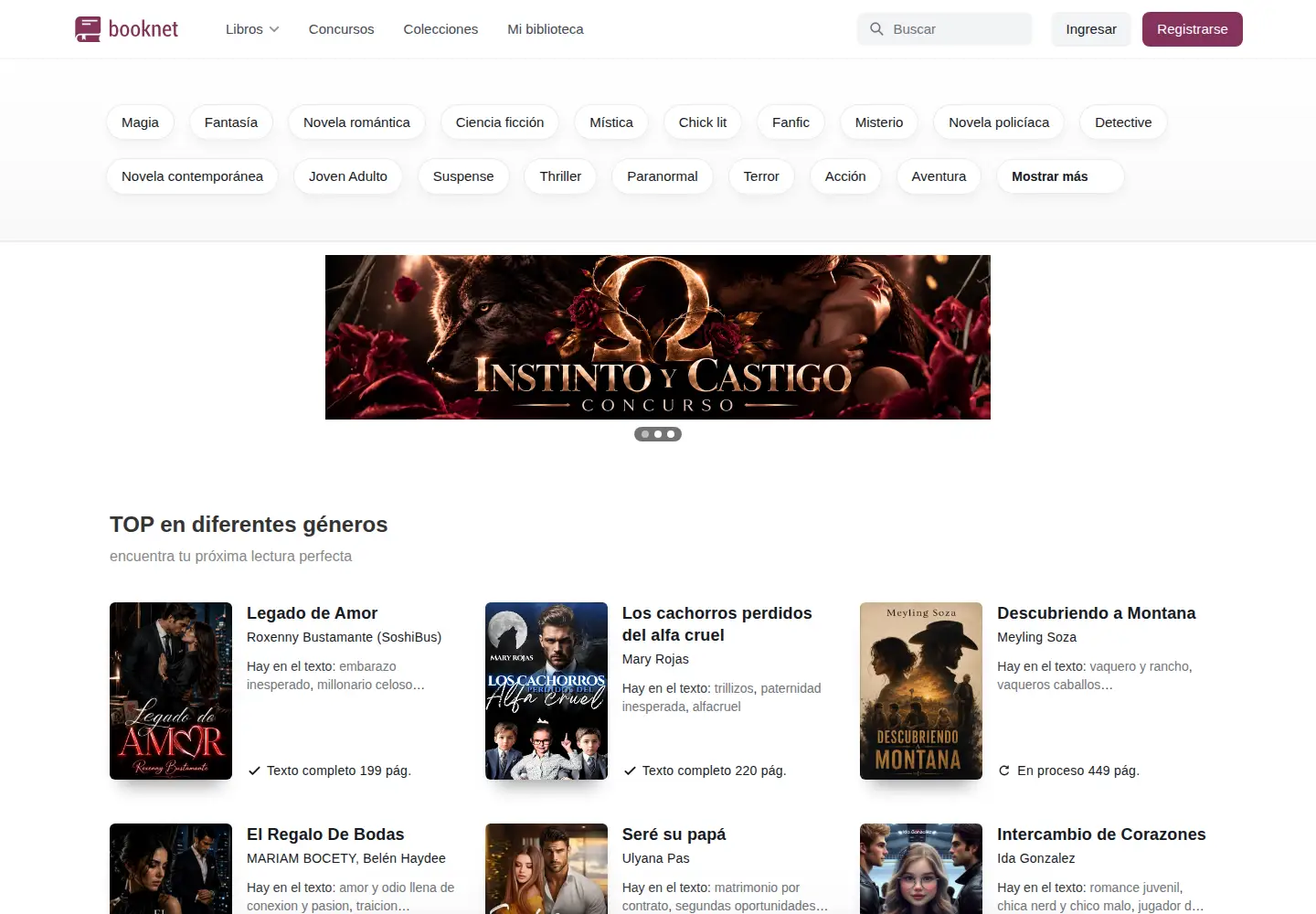Screen dimensions: 1316x914
Task: Select the Mística genre tag
Action: [x=611, y=122]
